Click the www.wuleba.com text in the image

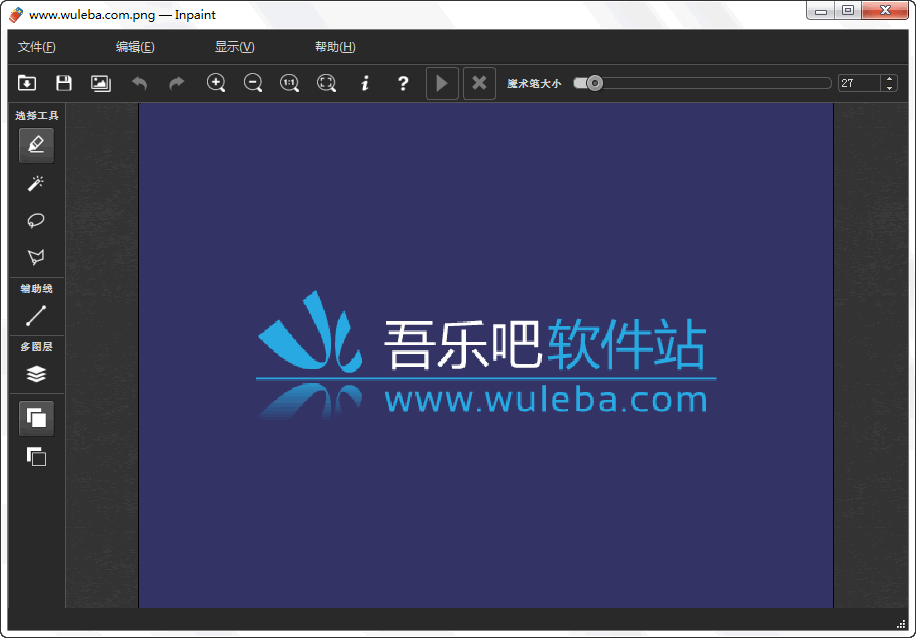tap(546, 400)
